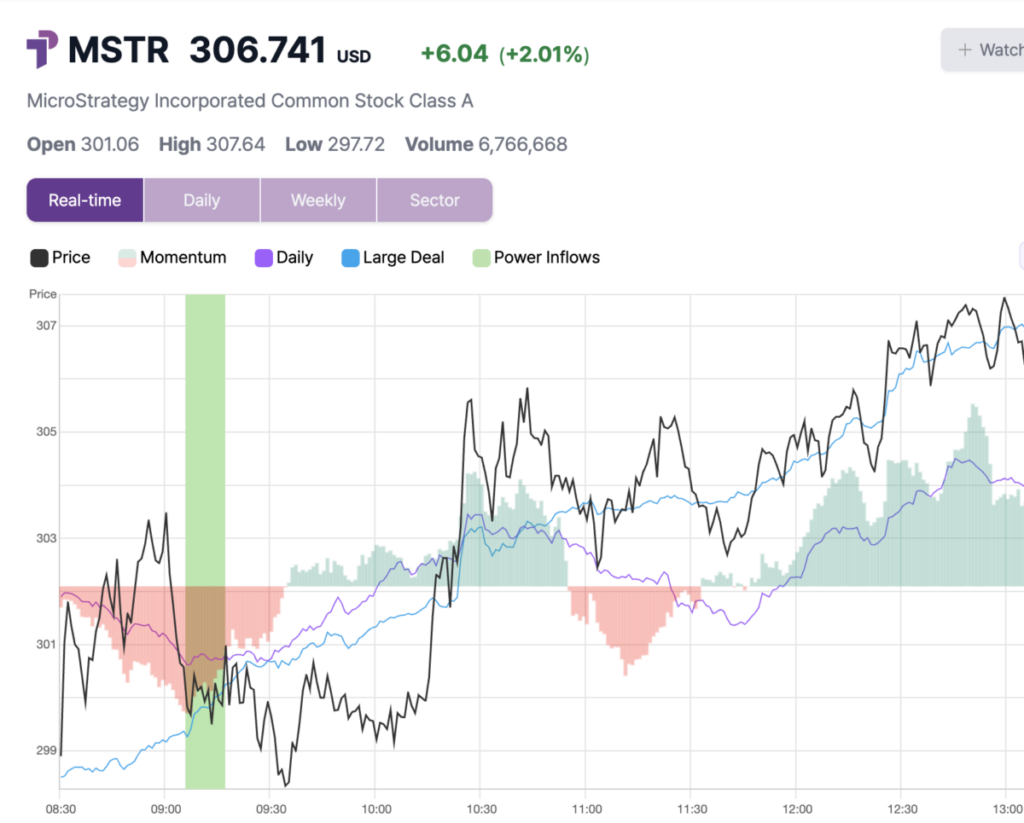Click the 10:30 time axis label
This screenshot has width=1024, height=823.
point(481,808)
